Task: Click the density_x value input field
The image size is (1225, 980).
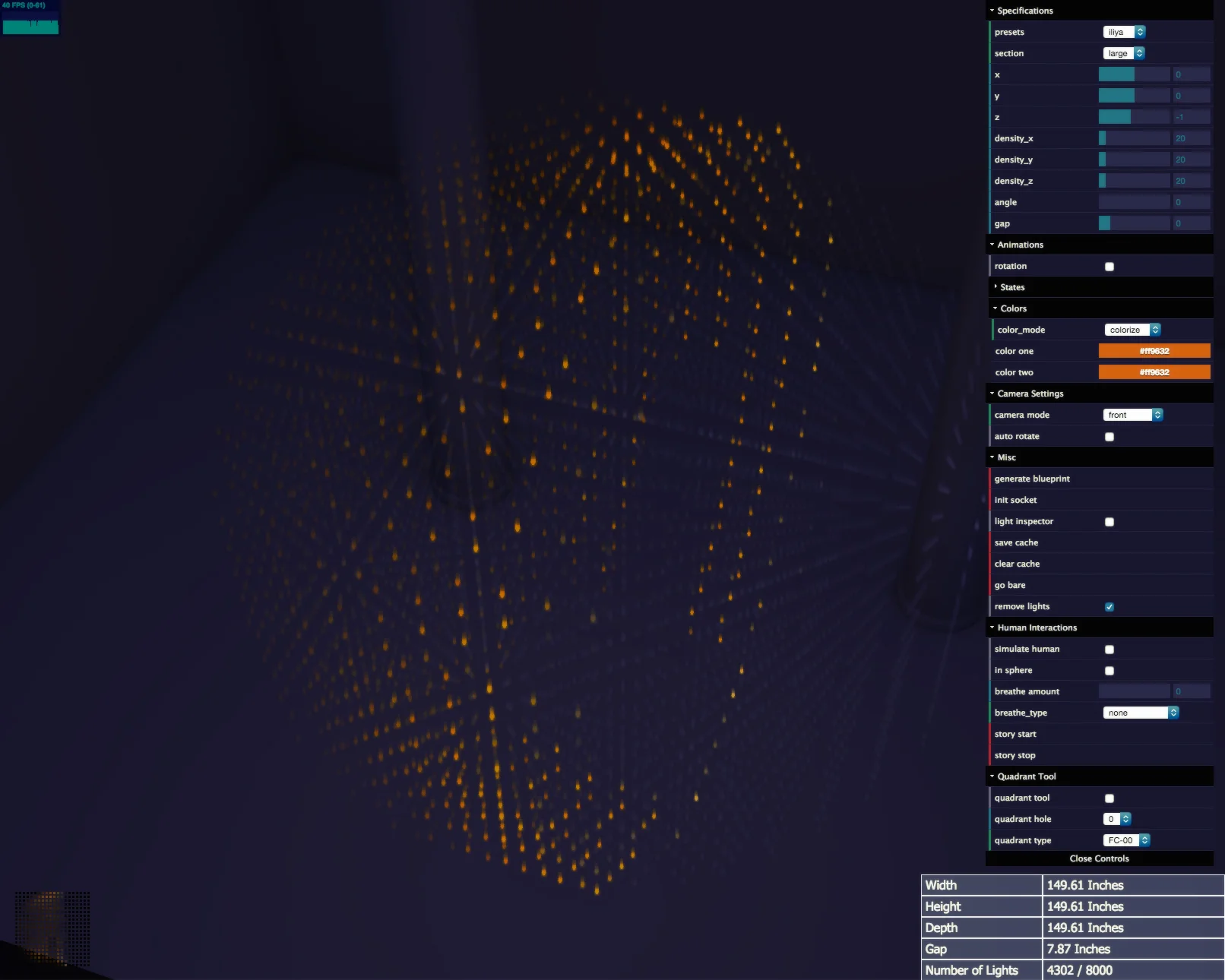Action: coord(1192,138)
